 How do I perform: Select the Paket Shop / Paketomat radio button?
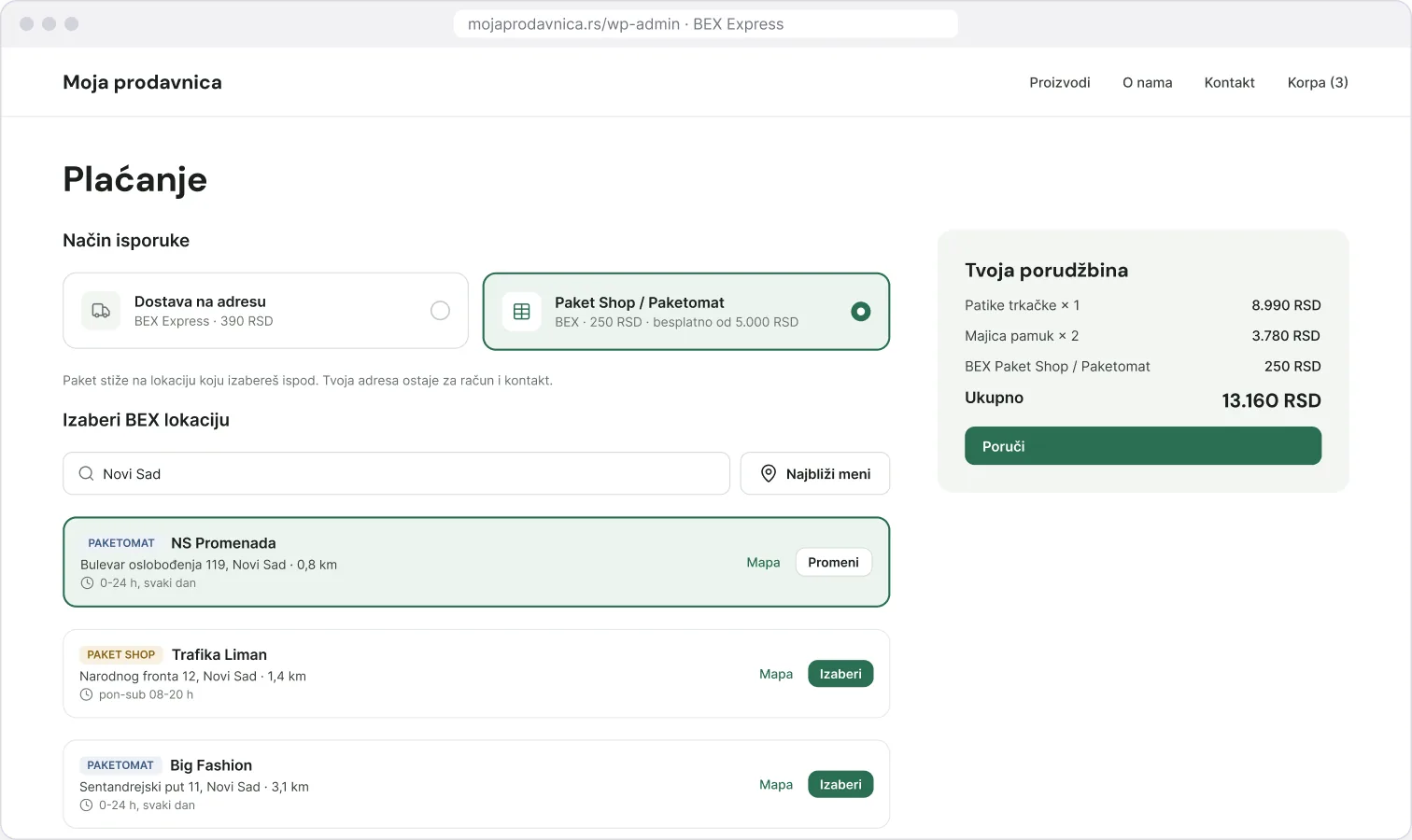(x=861, y=312)
